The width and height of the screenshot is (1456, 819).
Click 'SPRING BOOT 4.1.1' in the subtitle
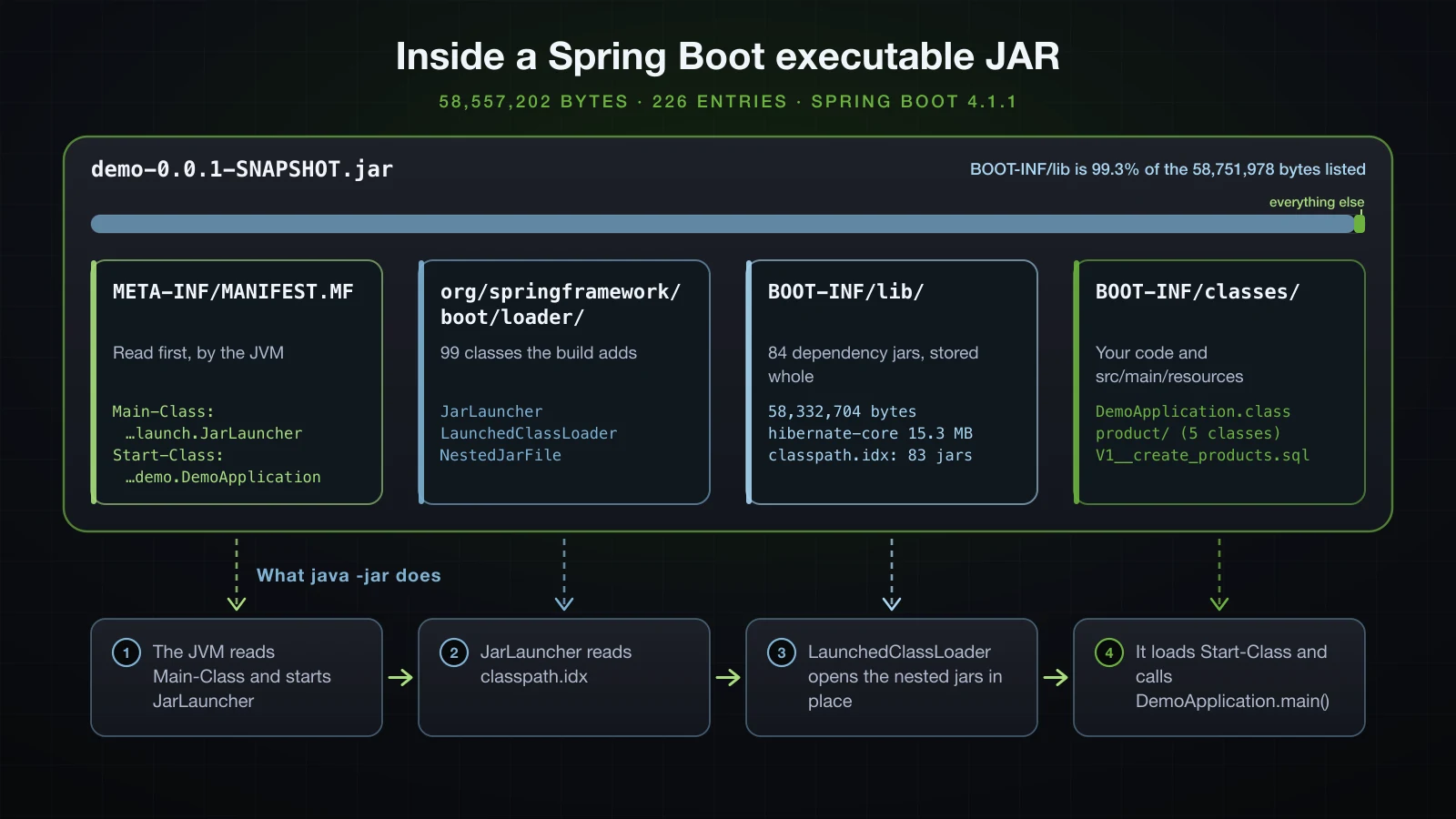(x=914, y=102)
